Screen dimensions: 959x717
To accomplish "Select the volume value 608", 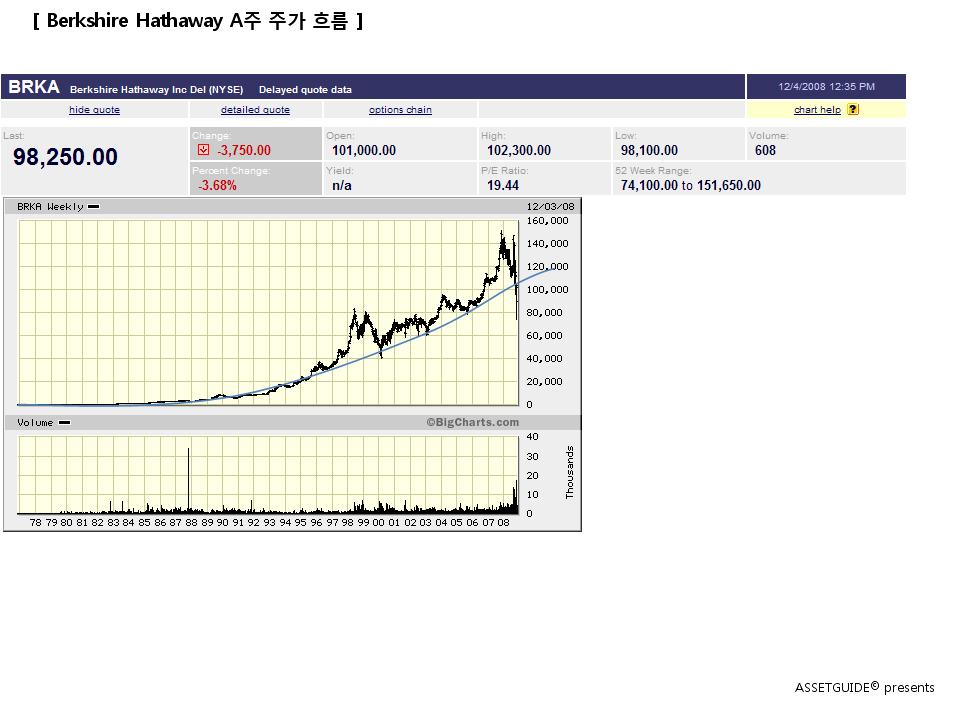I will 765,150.
